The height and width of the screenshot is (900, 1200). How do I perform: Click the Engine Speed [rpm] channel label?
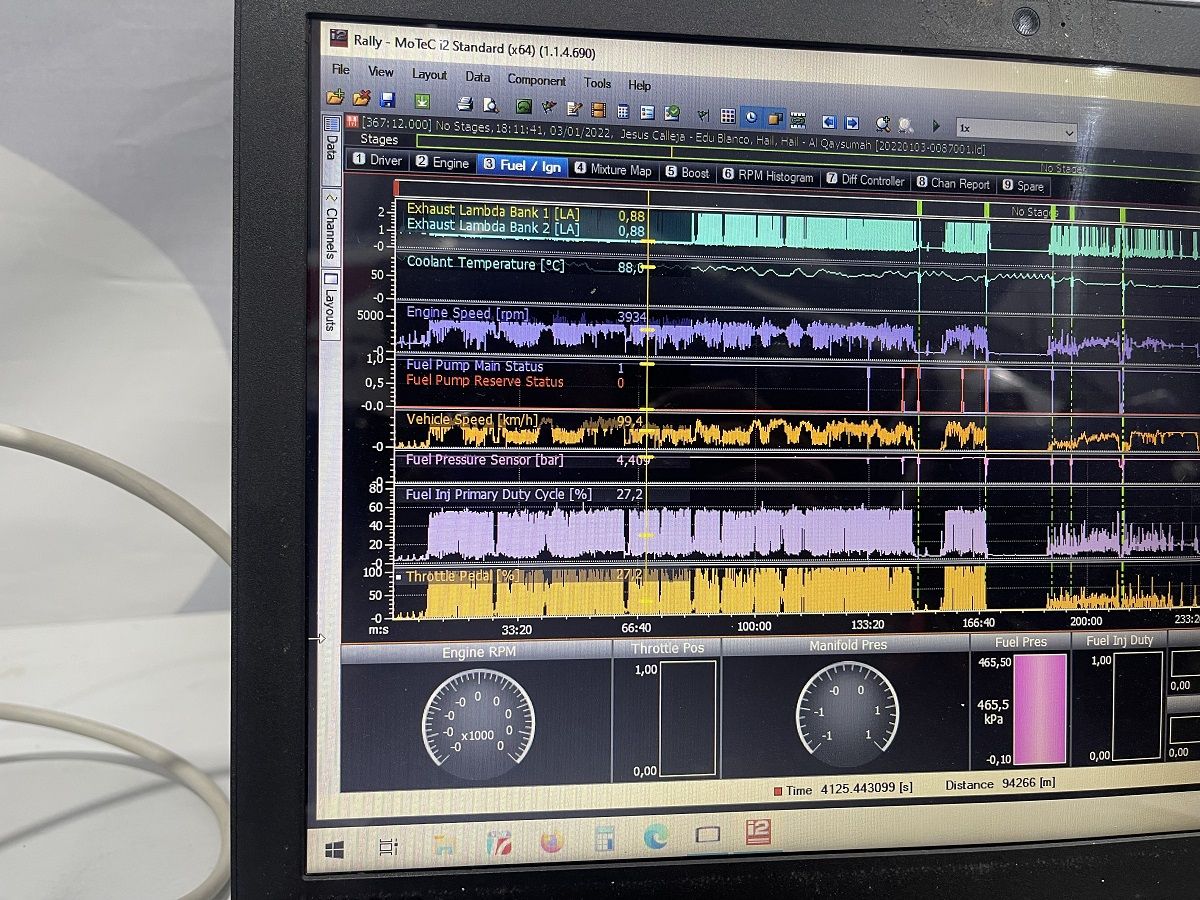point(467,314)
